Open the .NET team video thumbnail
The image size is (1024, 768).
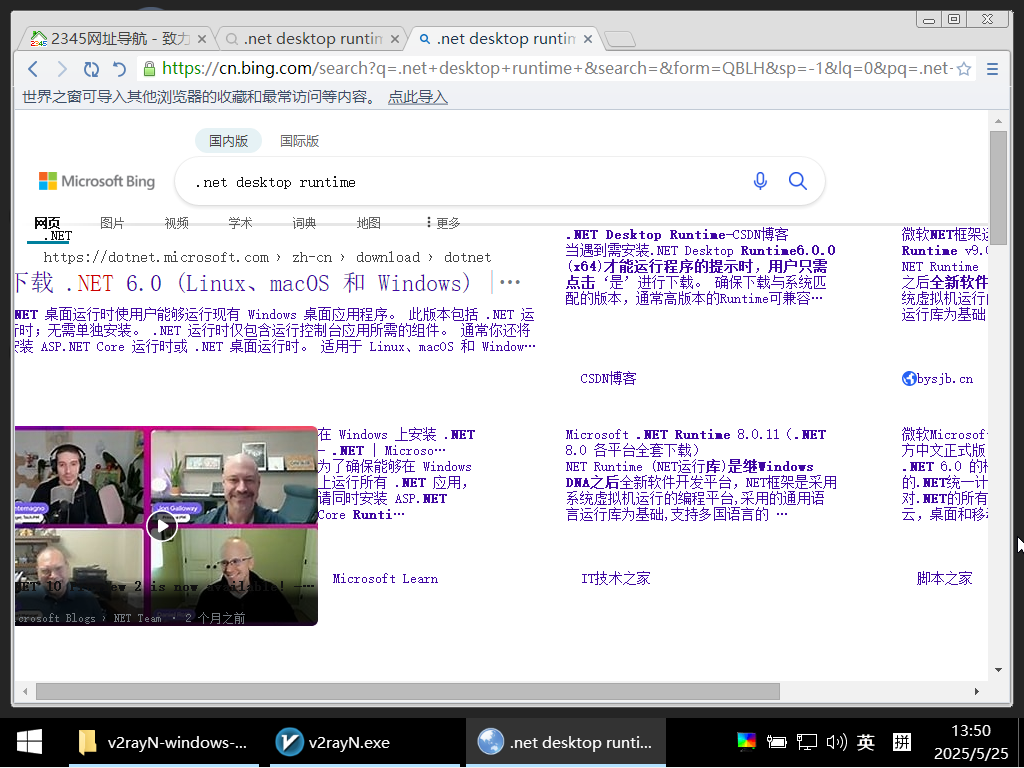[167, 526]
